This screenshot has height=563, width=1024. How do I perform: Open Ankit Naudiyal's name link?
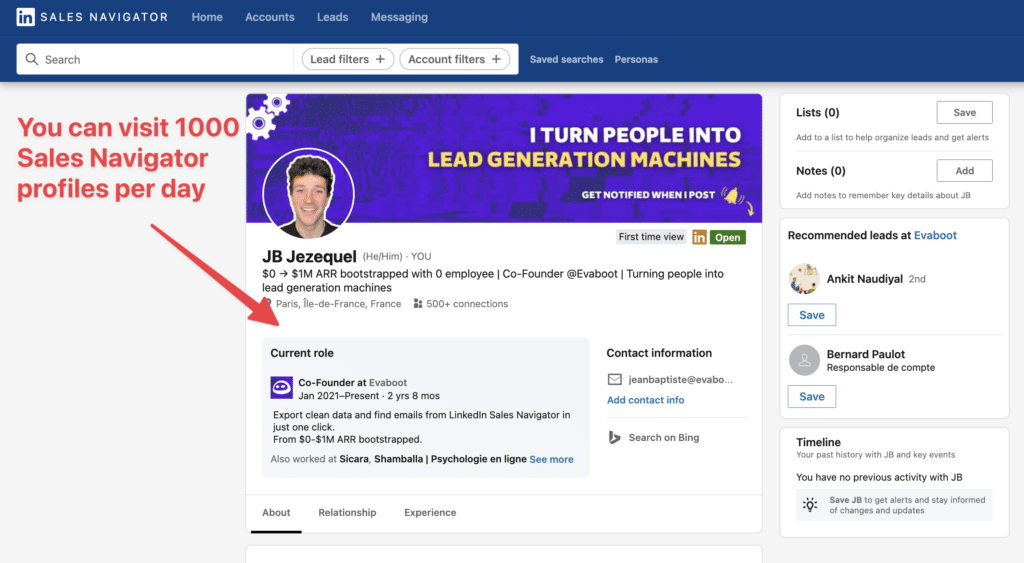pyautogui.click(x=865, y=279)
